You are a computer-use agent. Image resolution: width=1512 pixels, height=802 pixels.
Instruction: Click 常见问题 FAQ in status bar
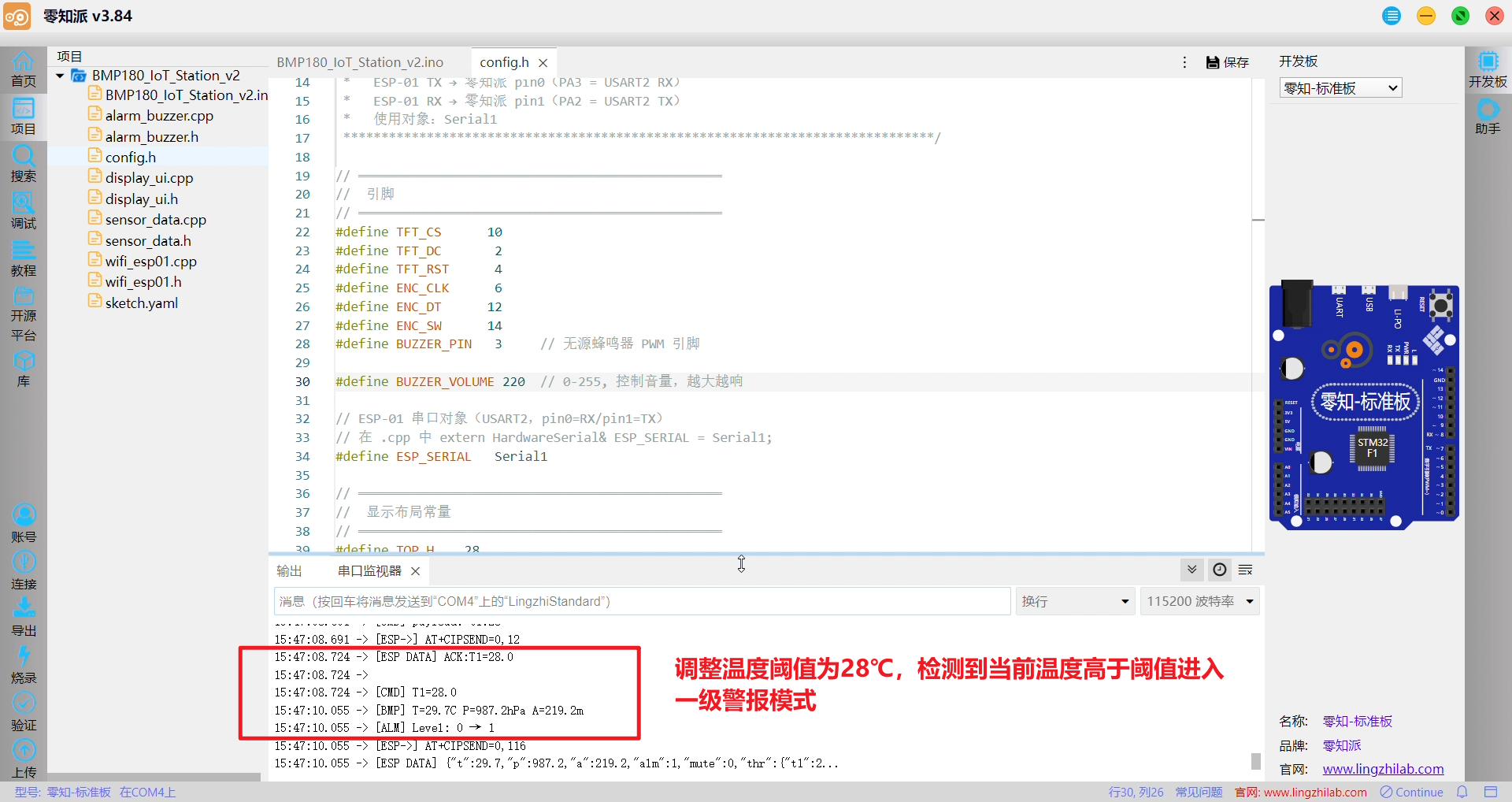coord(1199,792)
